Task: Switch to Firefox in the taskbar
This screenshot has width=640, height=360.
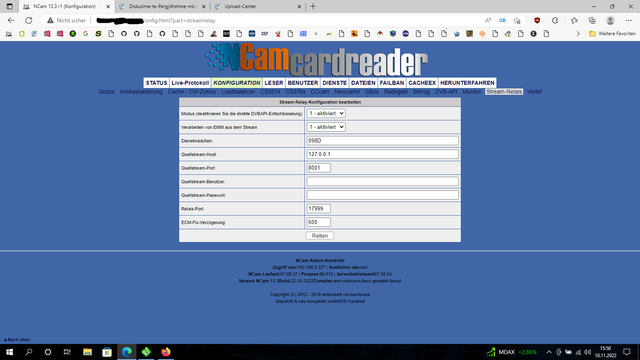Action: click(x=166, y=352)
